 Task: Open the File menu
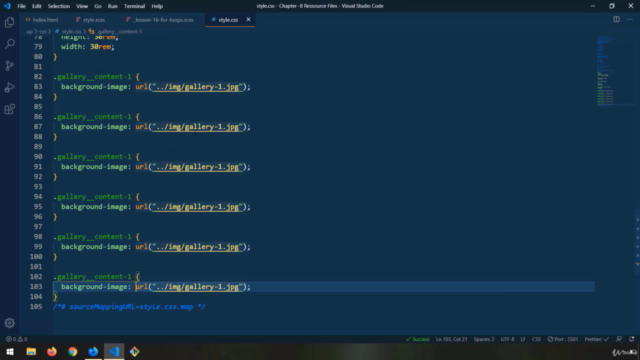[21, 6]
